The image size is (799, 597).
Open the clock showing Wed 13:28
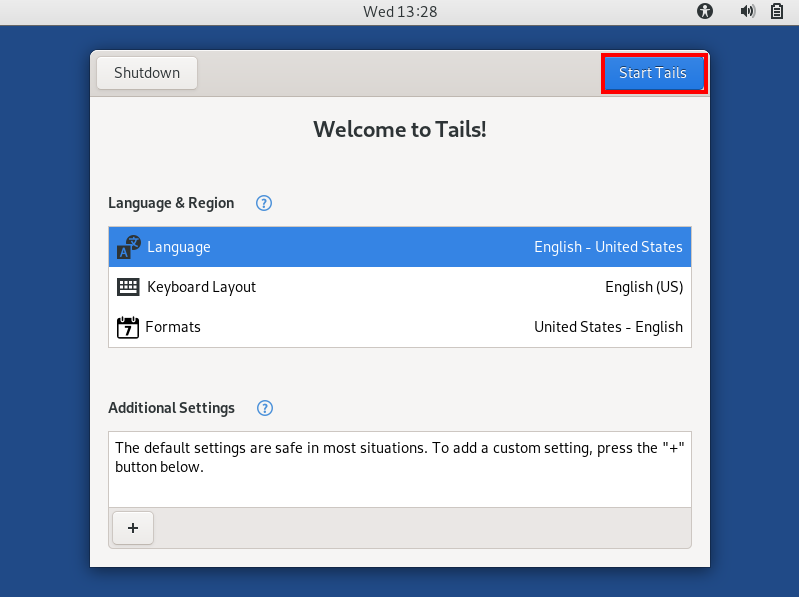(400, 12)
